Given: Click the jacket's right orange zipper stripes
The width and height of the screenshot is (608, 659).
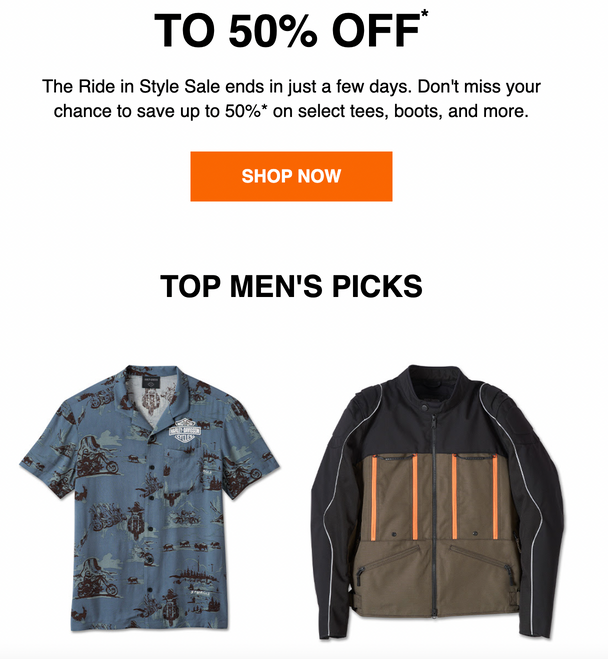Looking at the screenshot, I should [475, 497].
